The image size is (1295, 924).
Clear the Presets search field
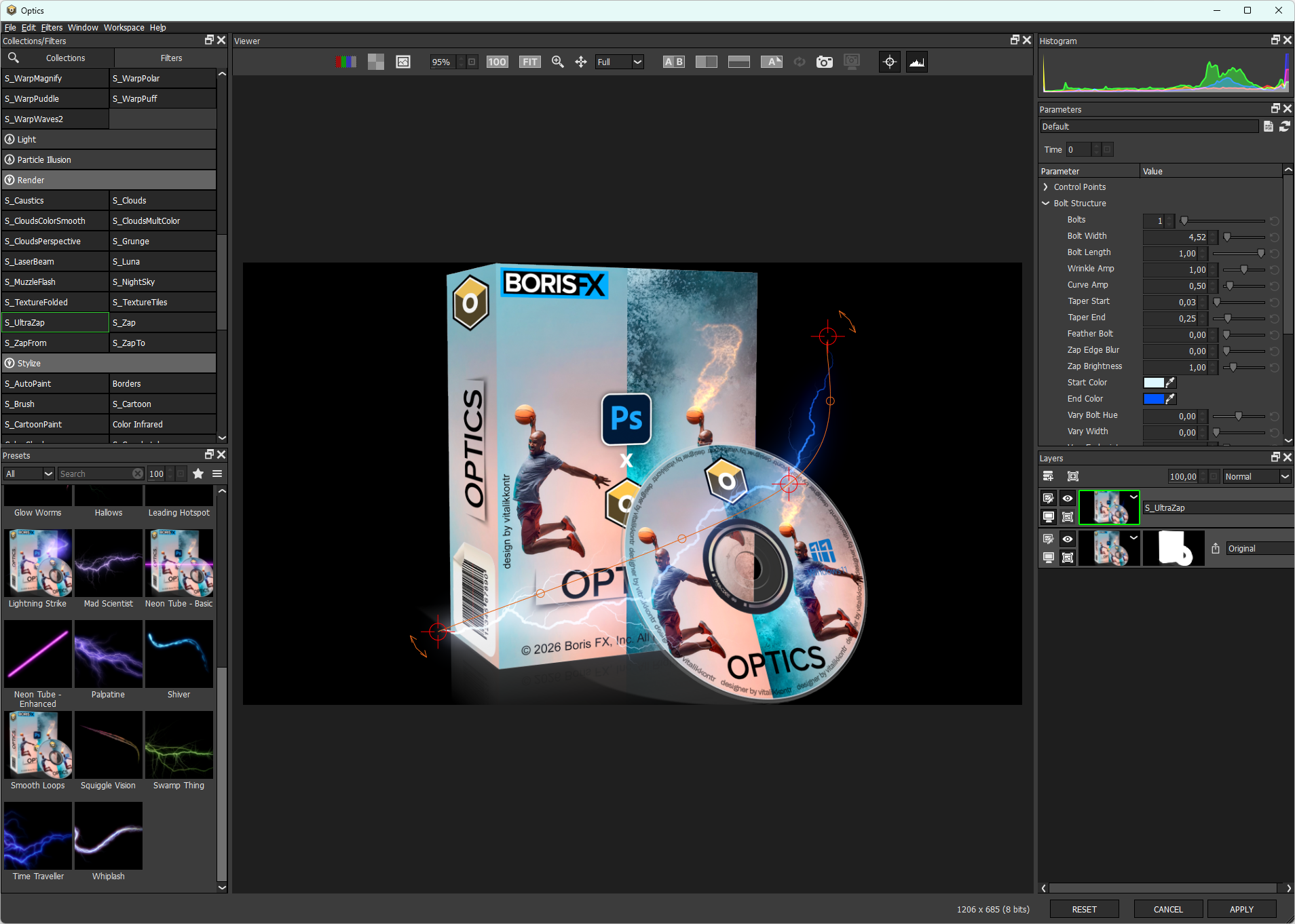pyautogui.click(x=138, y=474)
